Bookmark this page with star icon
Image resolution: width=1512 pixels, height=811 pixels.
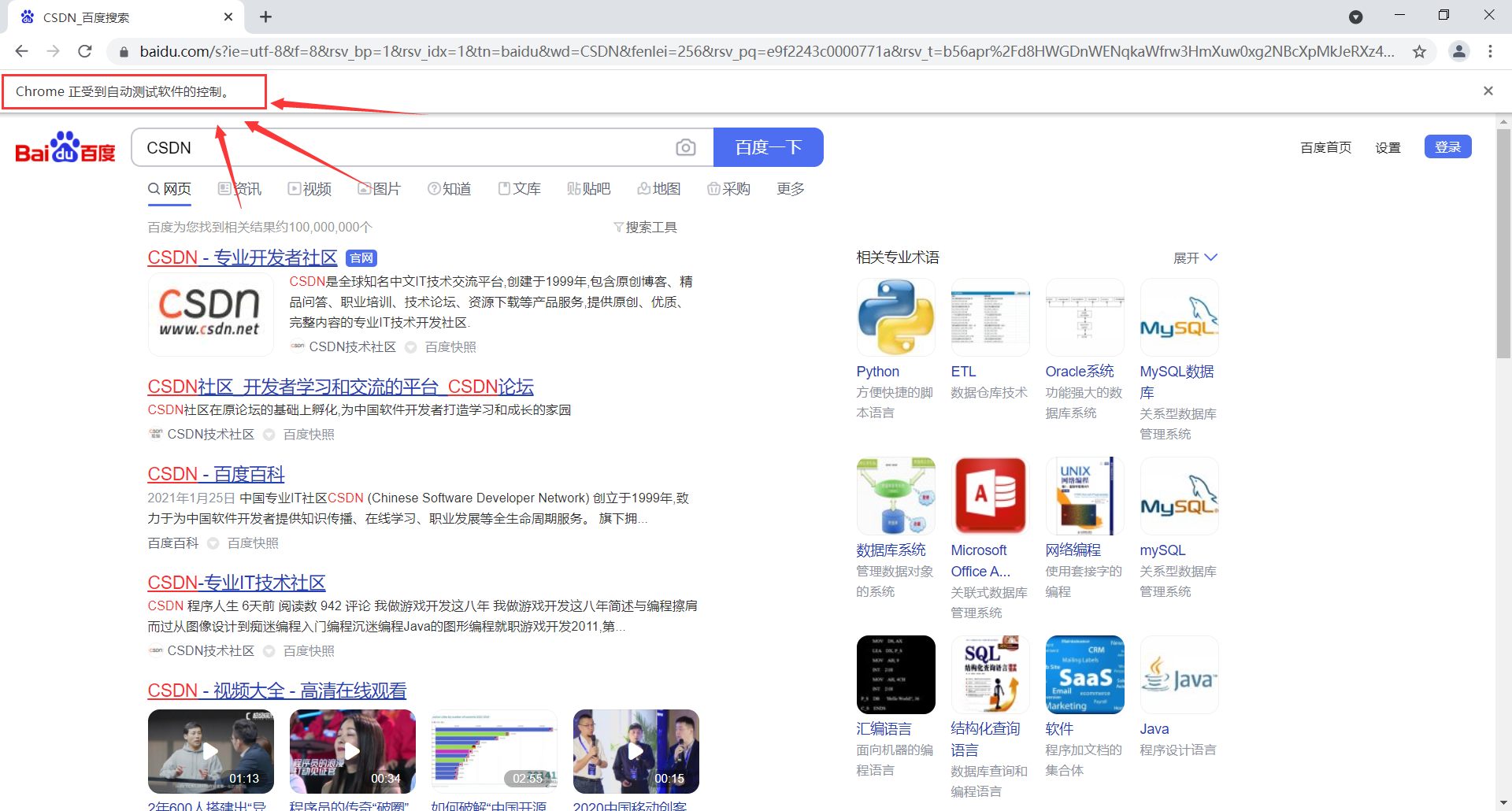(x=1419, y=51)
